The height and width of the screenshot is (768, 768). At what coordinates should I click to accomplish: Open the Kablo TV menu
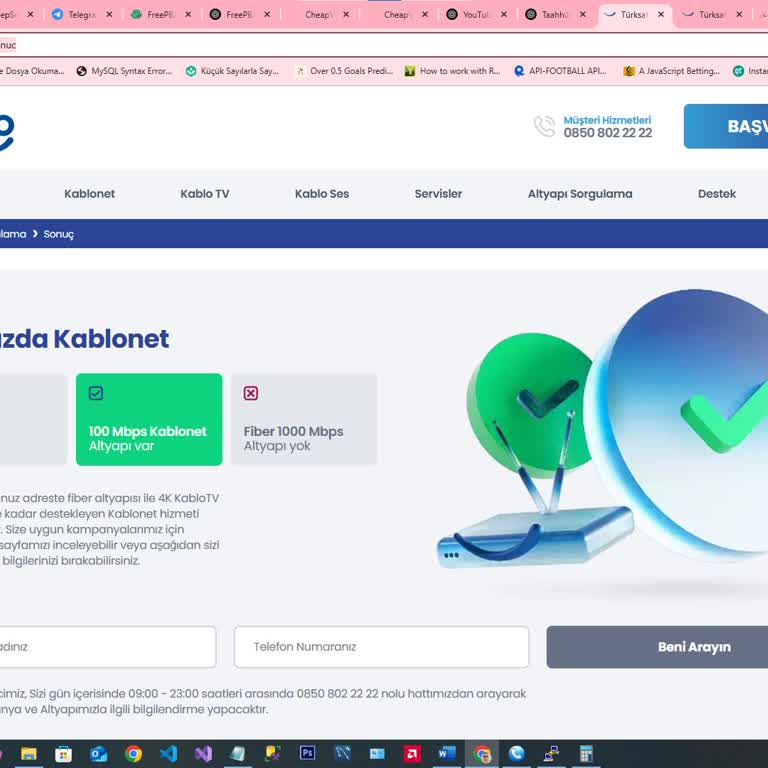pyautogui.click(x=205, y=194)
